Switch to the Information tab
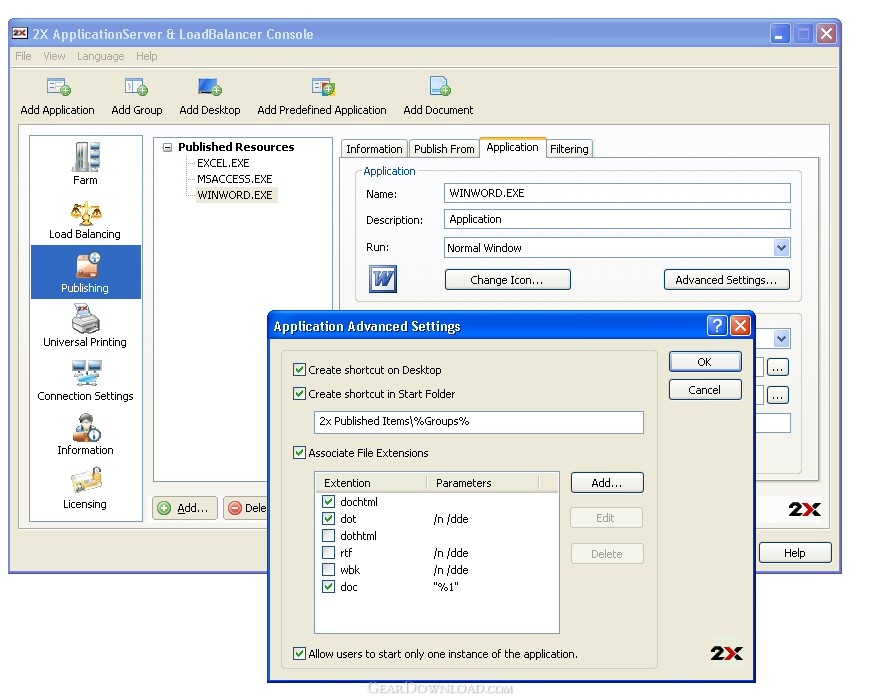The width and height of the screenshot is (881, 696). tap(374, 149)
